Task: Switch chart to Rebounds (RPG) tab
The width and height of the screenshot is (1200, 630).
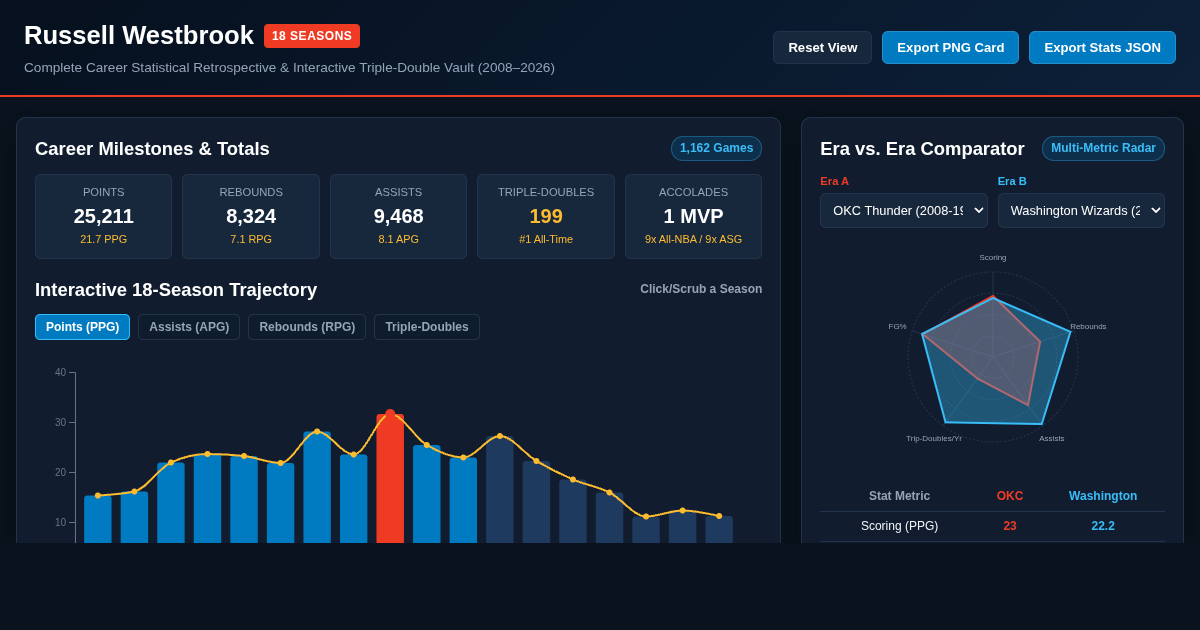Action: click(307, 327)
